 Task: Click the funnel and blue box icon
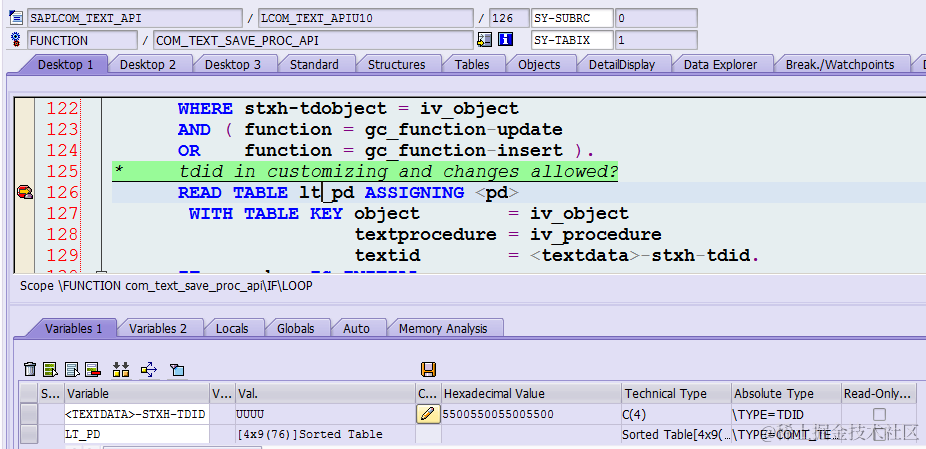pos(177,370)
